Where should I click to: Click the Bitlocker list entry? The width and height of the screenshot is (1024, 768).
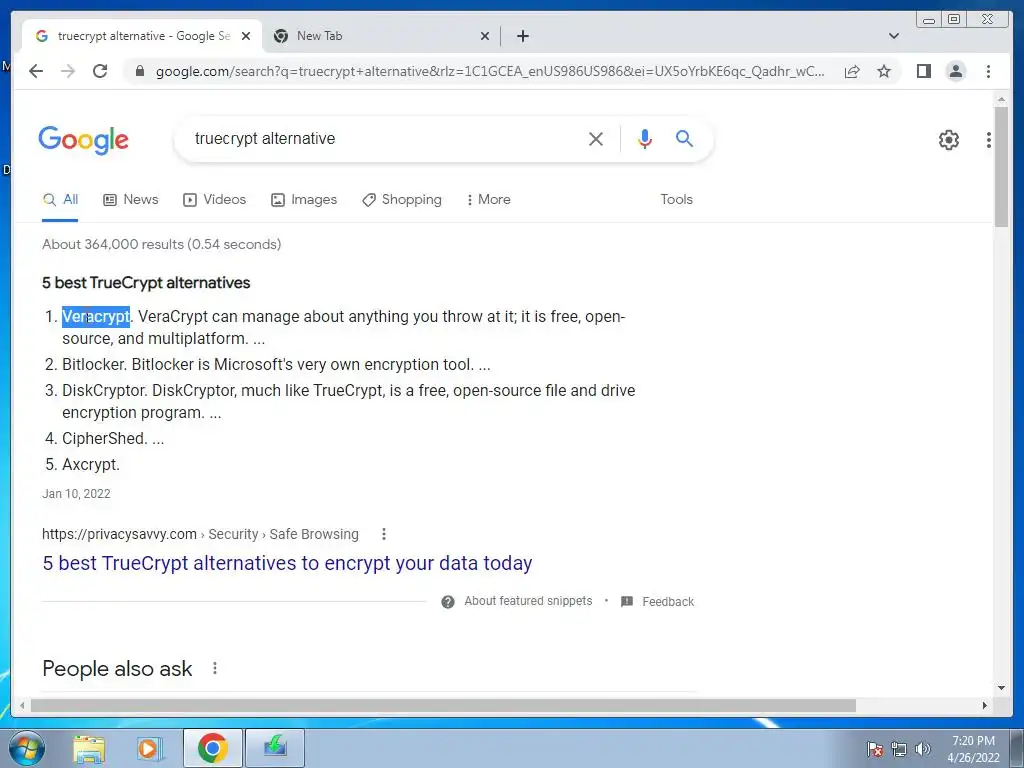tap(276, 364)
